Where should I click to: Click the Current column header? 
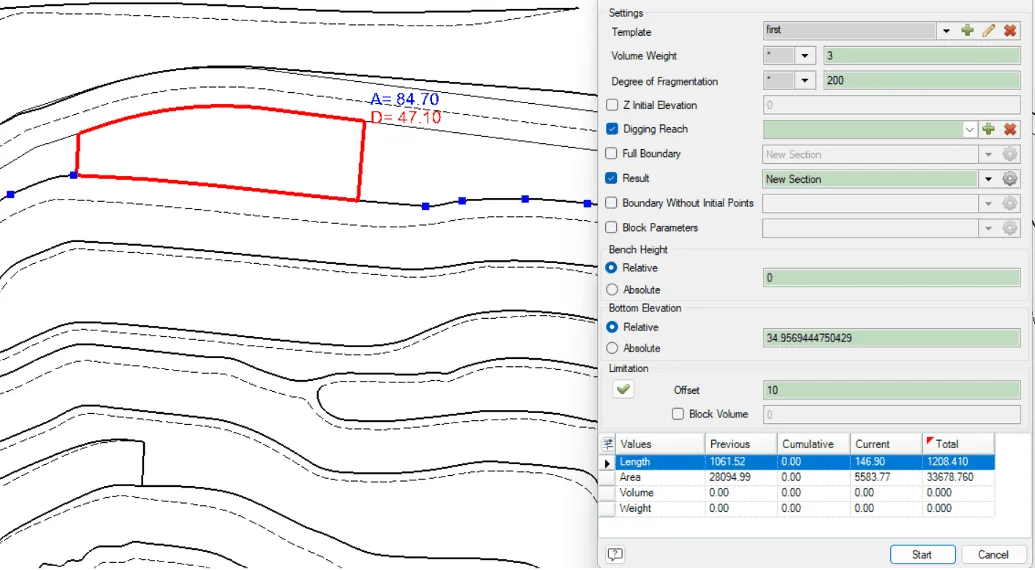(886, 444)
